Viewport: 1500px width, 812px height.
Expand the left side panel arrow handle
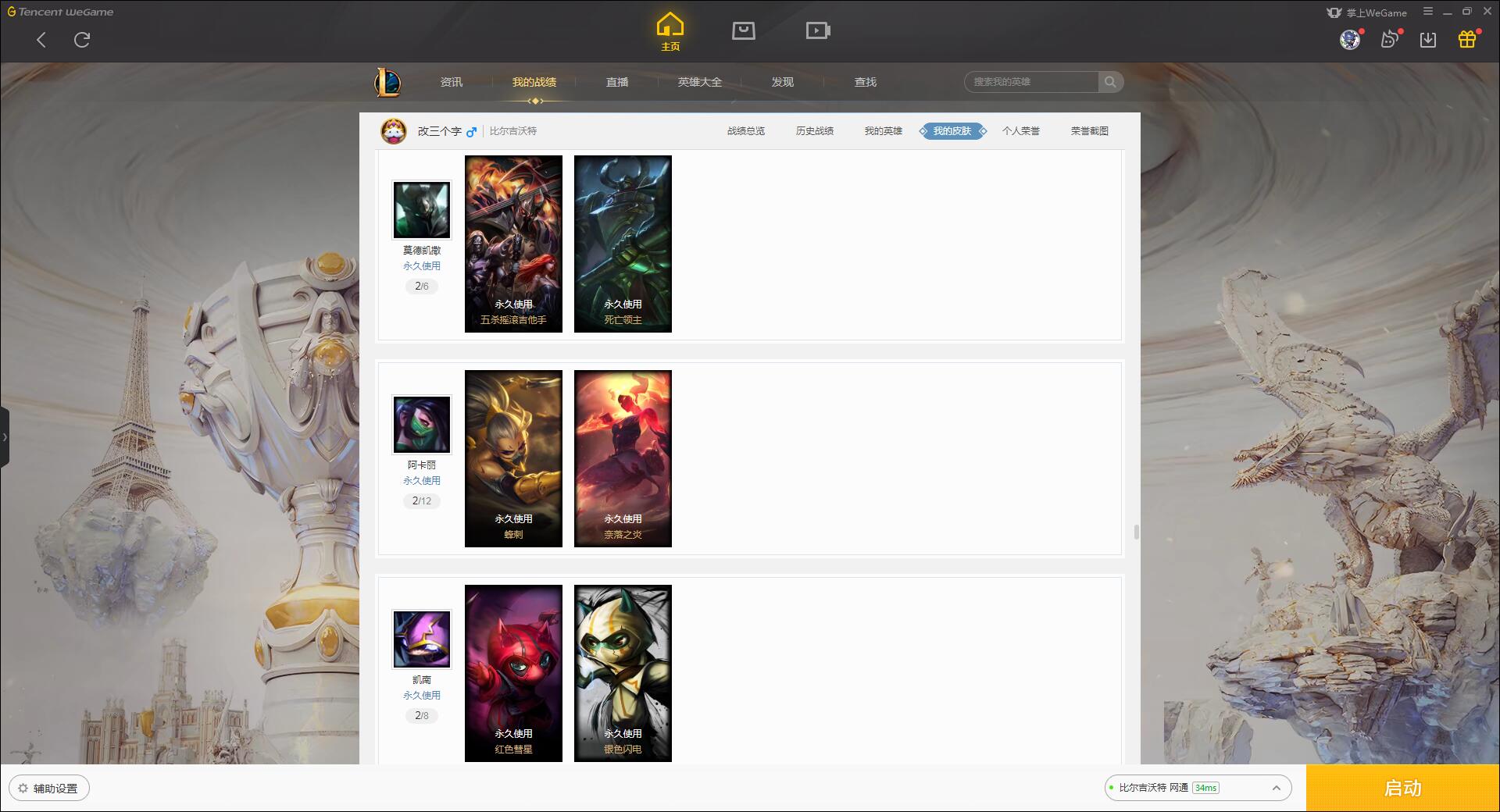point(5,437)
